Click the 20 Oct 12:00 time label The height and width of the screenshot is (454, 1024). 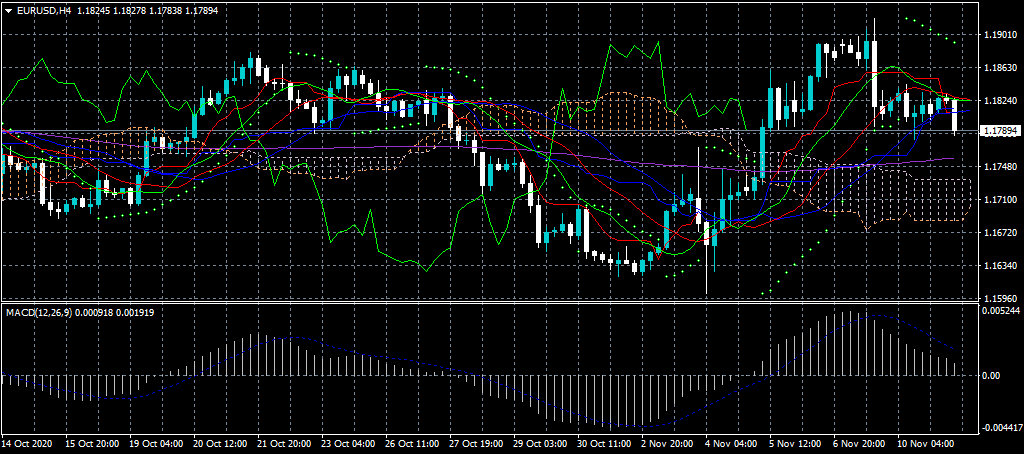(219, 444)
